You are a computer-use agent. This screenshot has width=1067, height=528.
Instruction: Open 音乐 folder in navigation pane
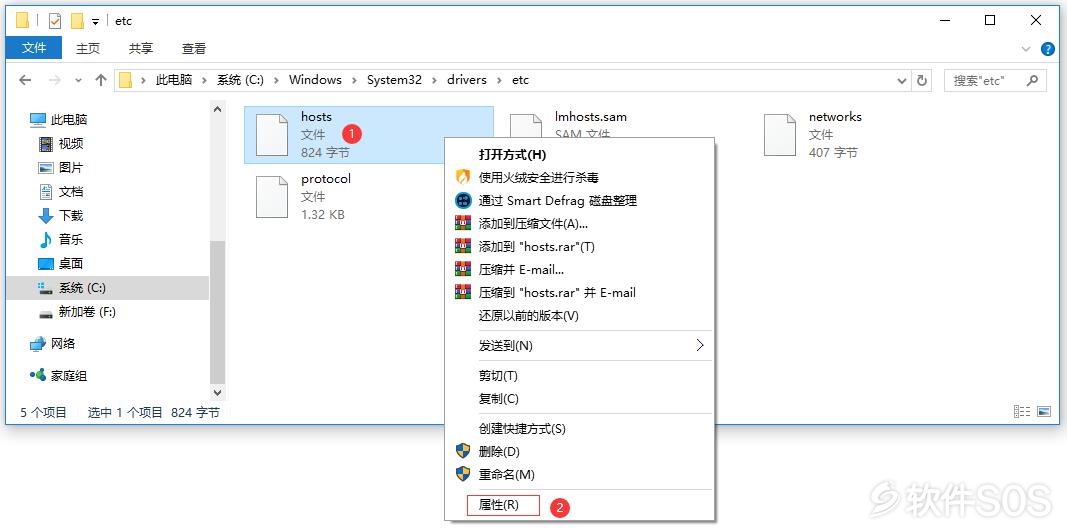coord(61,240)
